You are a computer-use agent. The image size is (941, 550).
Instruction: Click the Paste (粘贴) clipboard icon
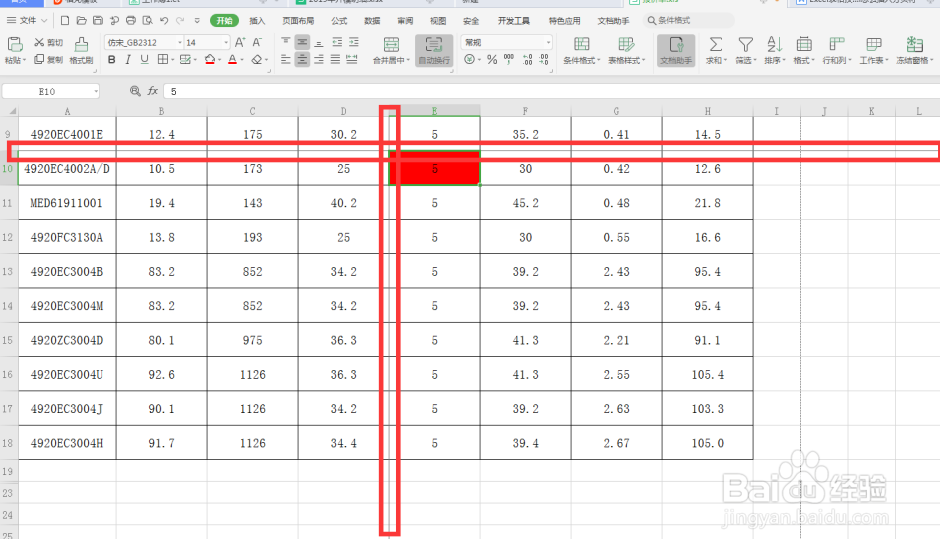click(x=14, y=44)
